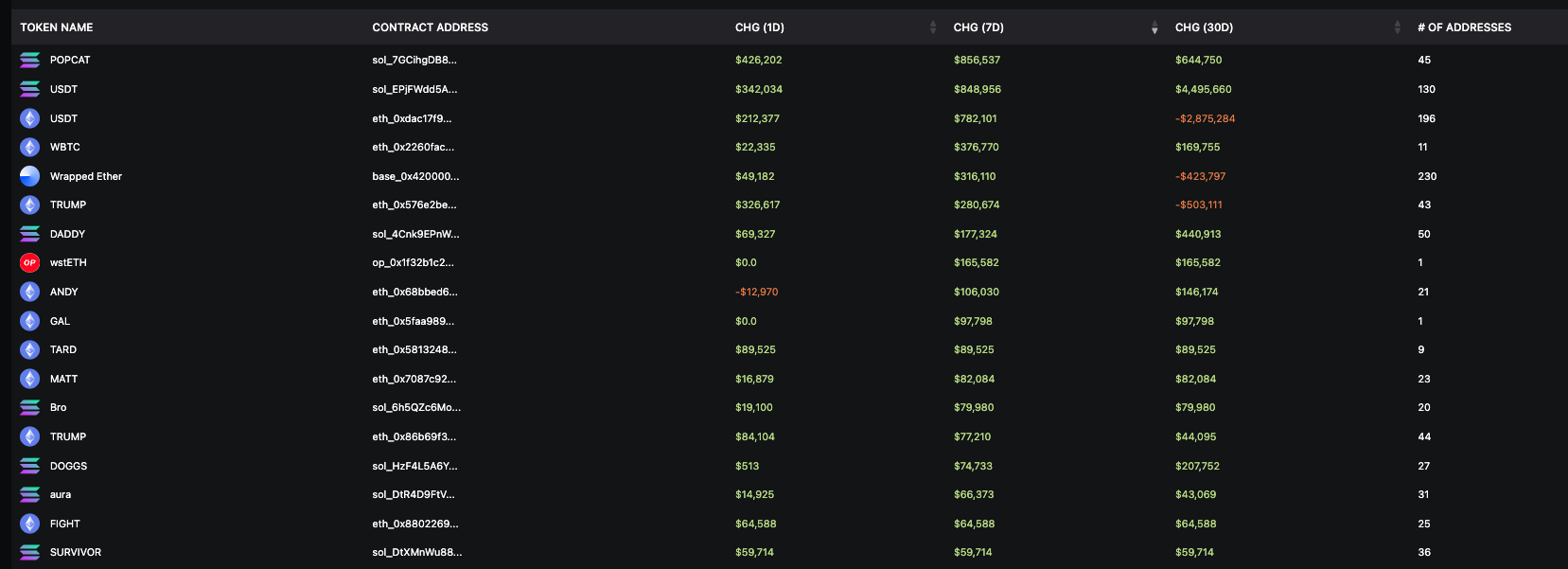Click the $513 value in DOGGS row
The image size is (1568, 569).
pos(748,466)
